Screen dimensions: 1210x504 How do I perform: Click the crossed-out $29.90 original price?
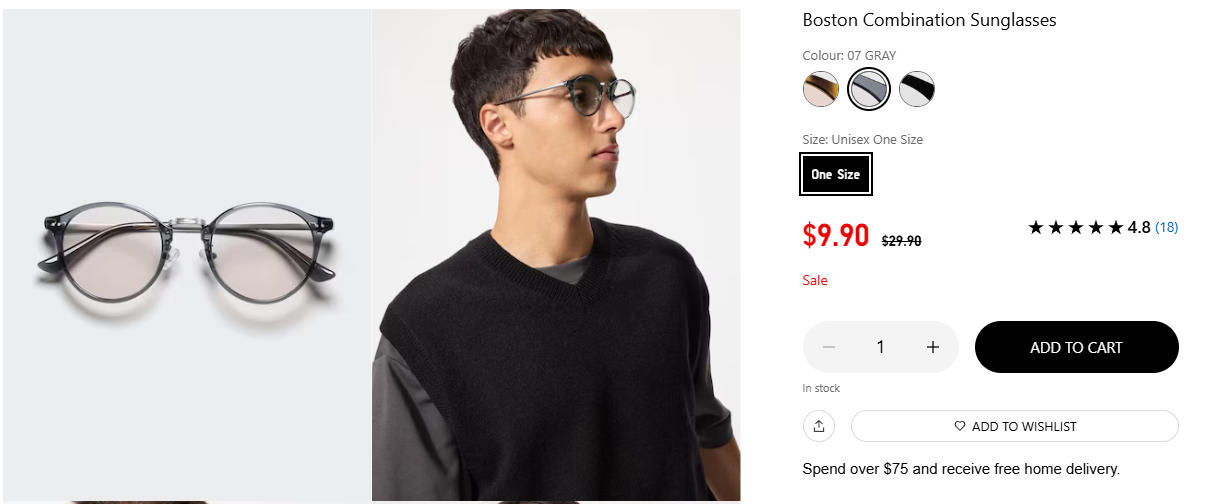(x=901, y=240)
